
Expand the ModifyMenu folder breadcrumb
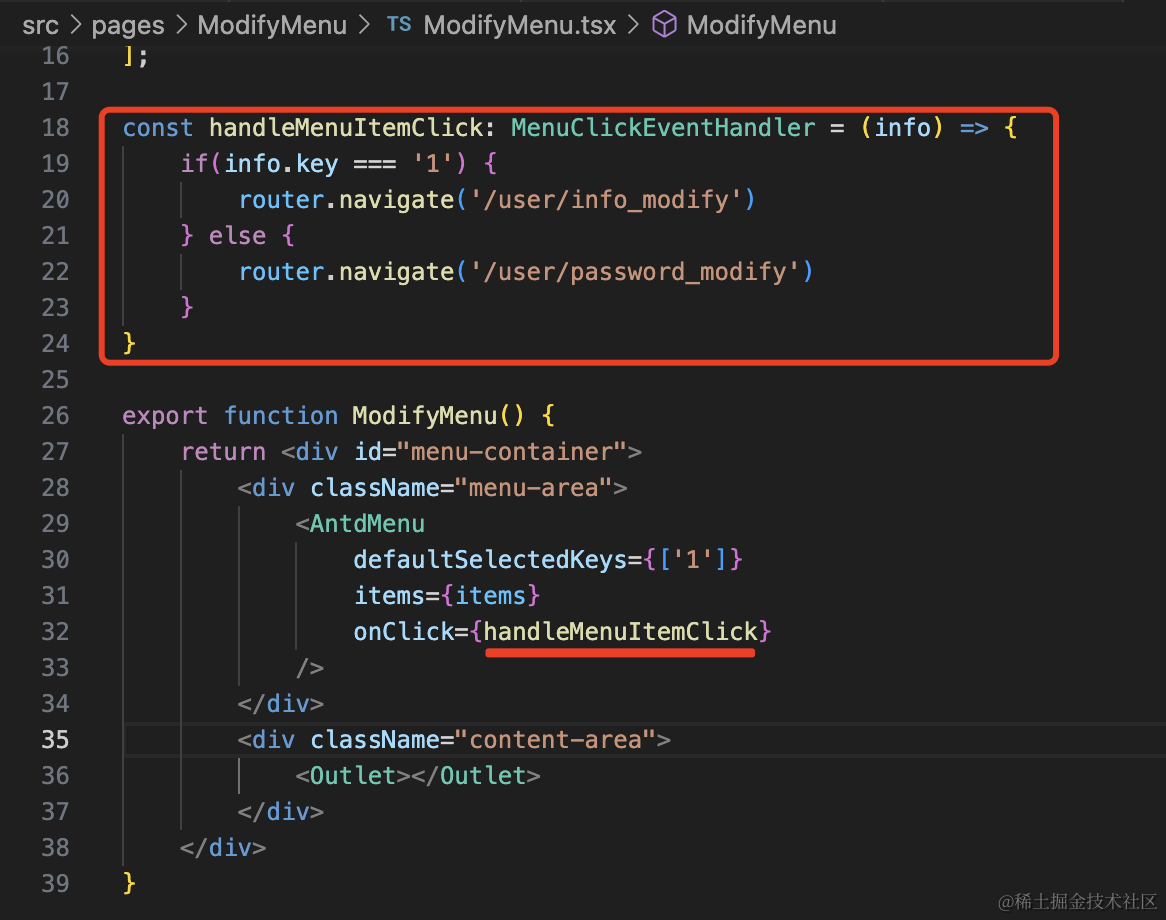[272, 24]
